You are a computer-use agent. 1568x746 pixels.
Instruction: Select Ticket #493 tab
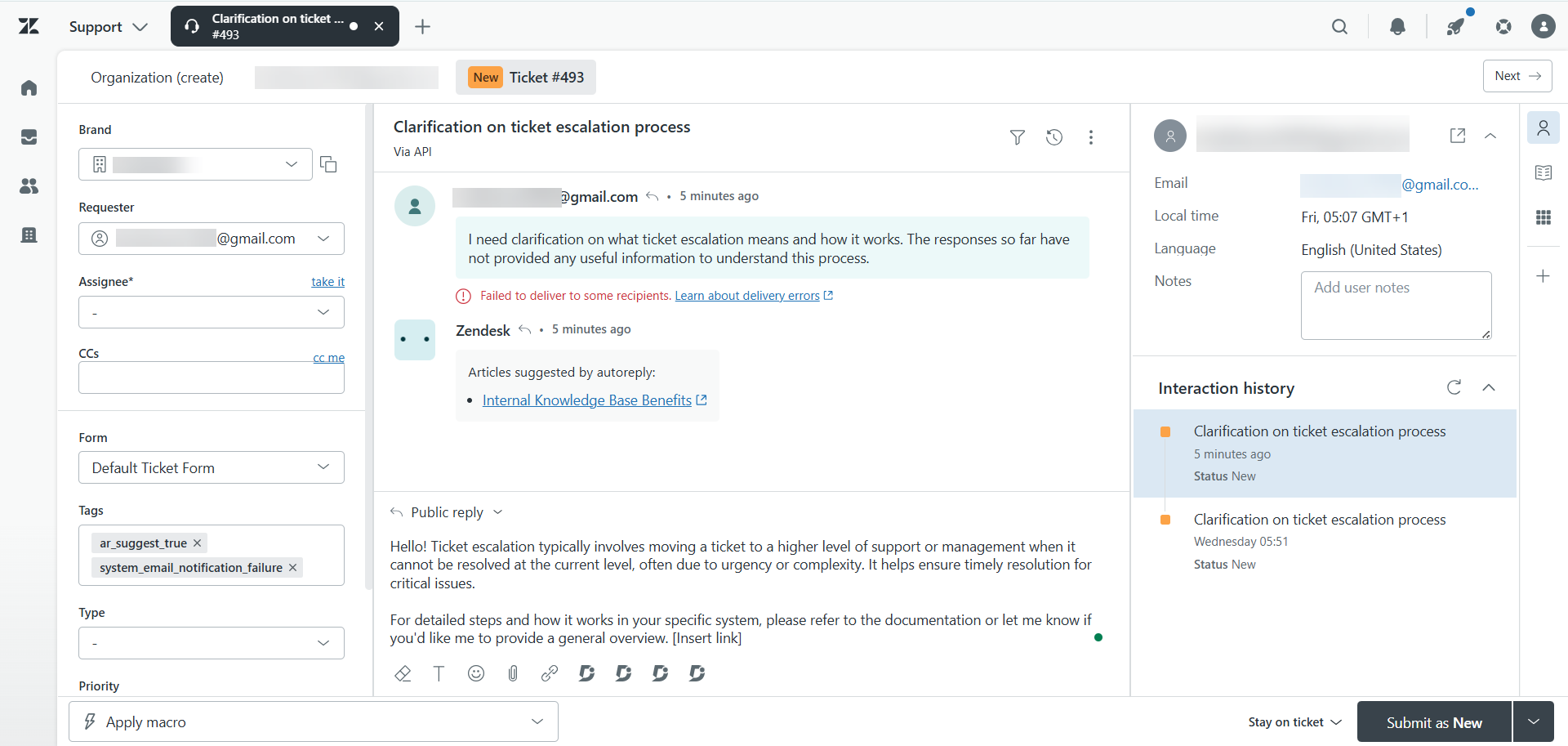click(526, 78)
